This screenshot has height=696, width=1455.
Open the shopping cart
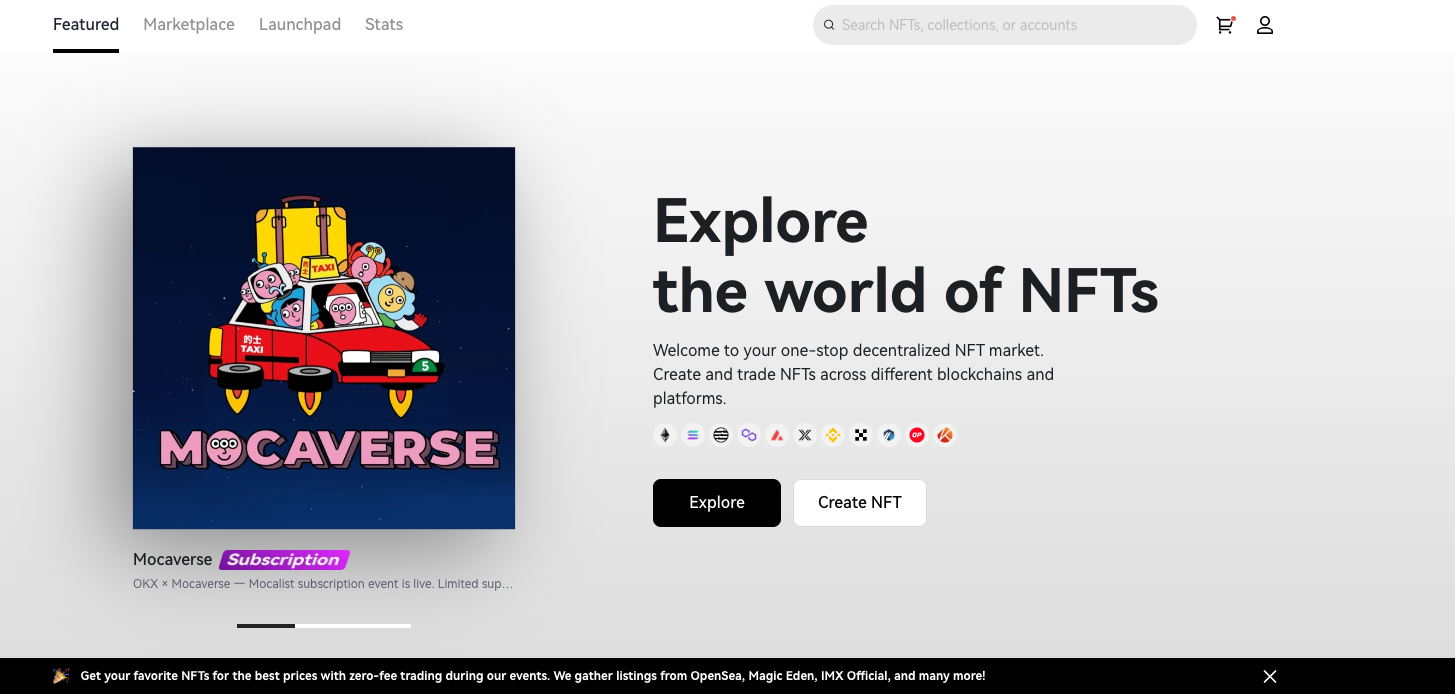(1225, 25)
